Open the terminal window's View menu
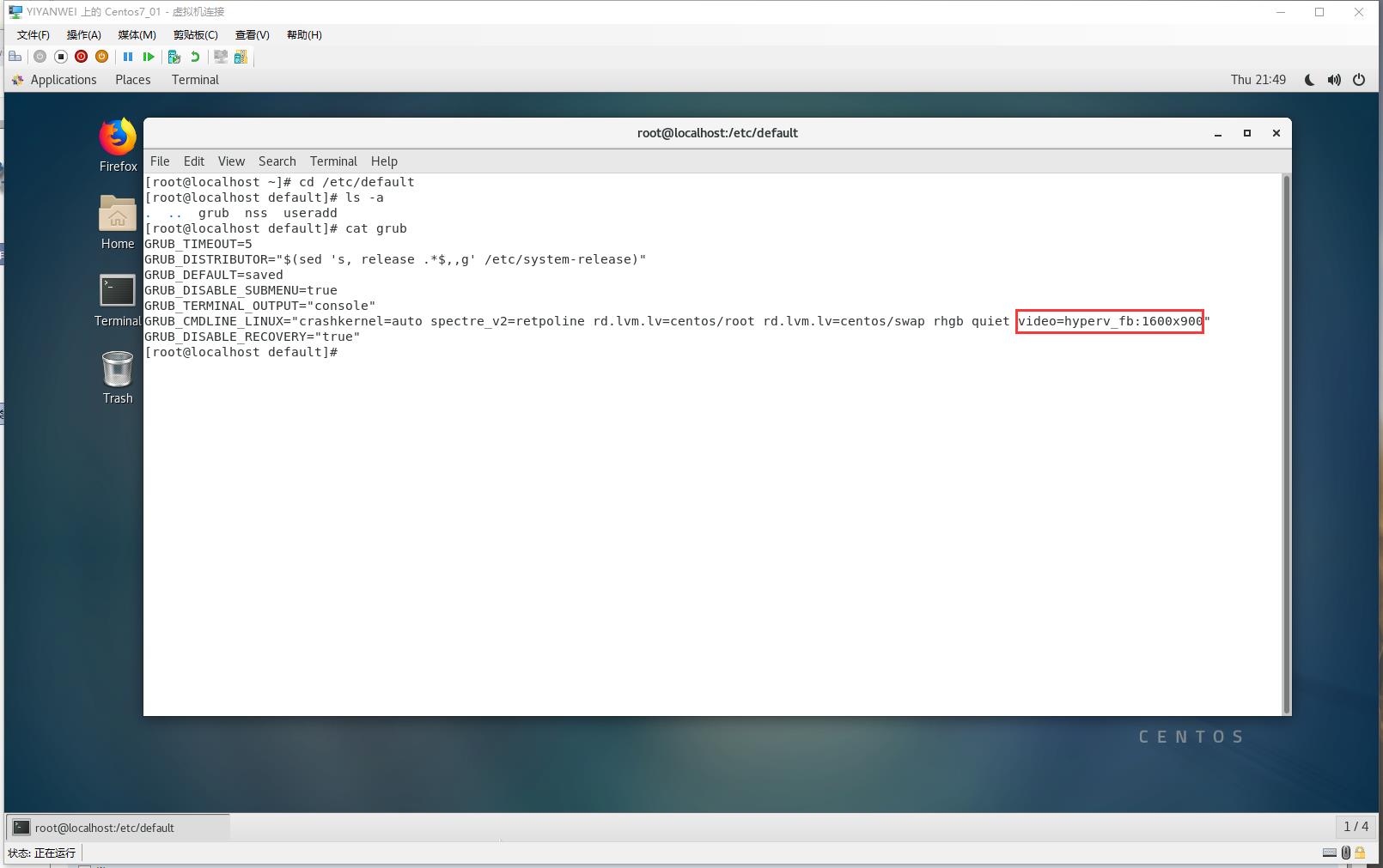The height and width of the screenshot is (868, 1383). tap(231, 161)
